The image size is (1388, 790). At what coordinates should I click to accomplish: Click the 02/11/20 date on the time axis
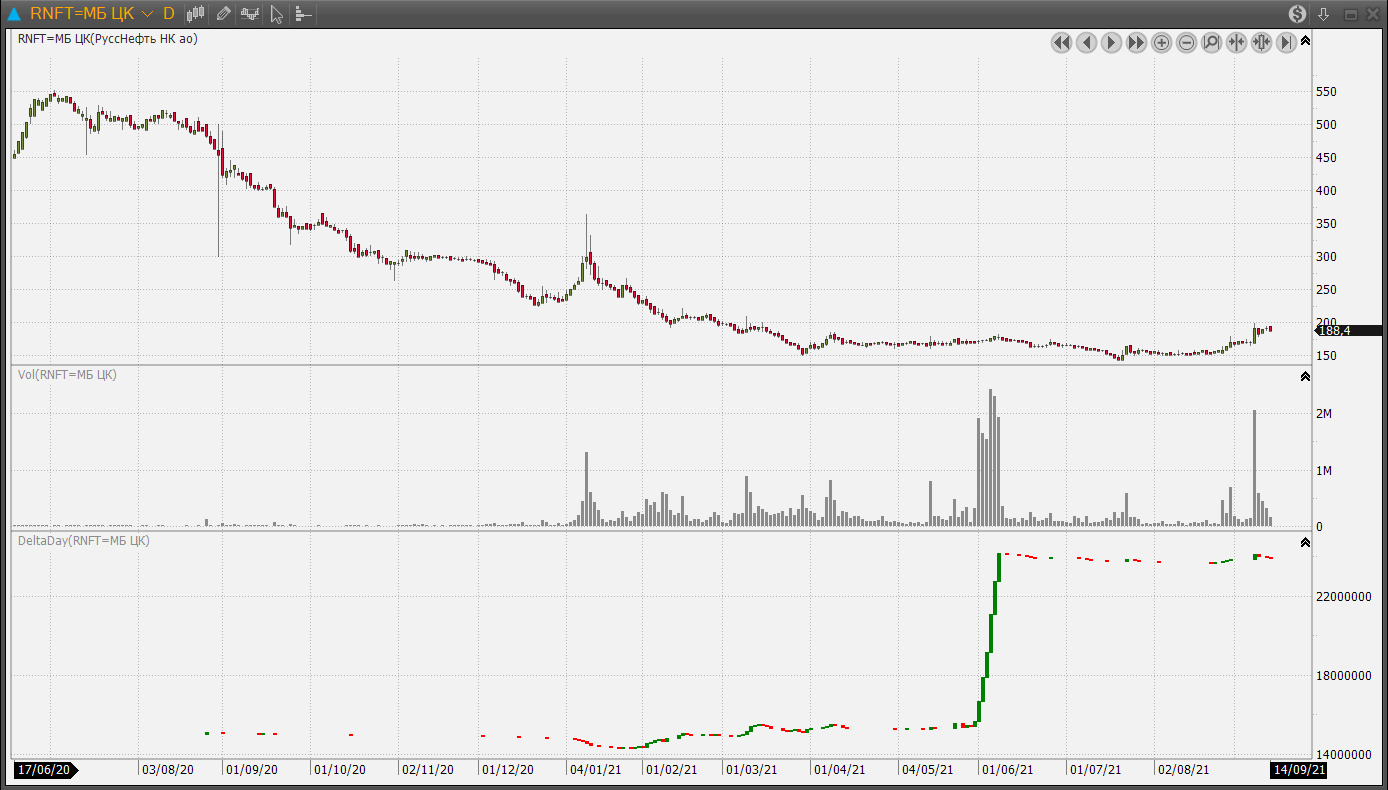pyautogui.click(x=427, y=770)
